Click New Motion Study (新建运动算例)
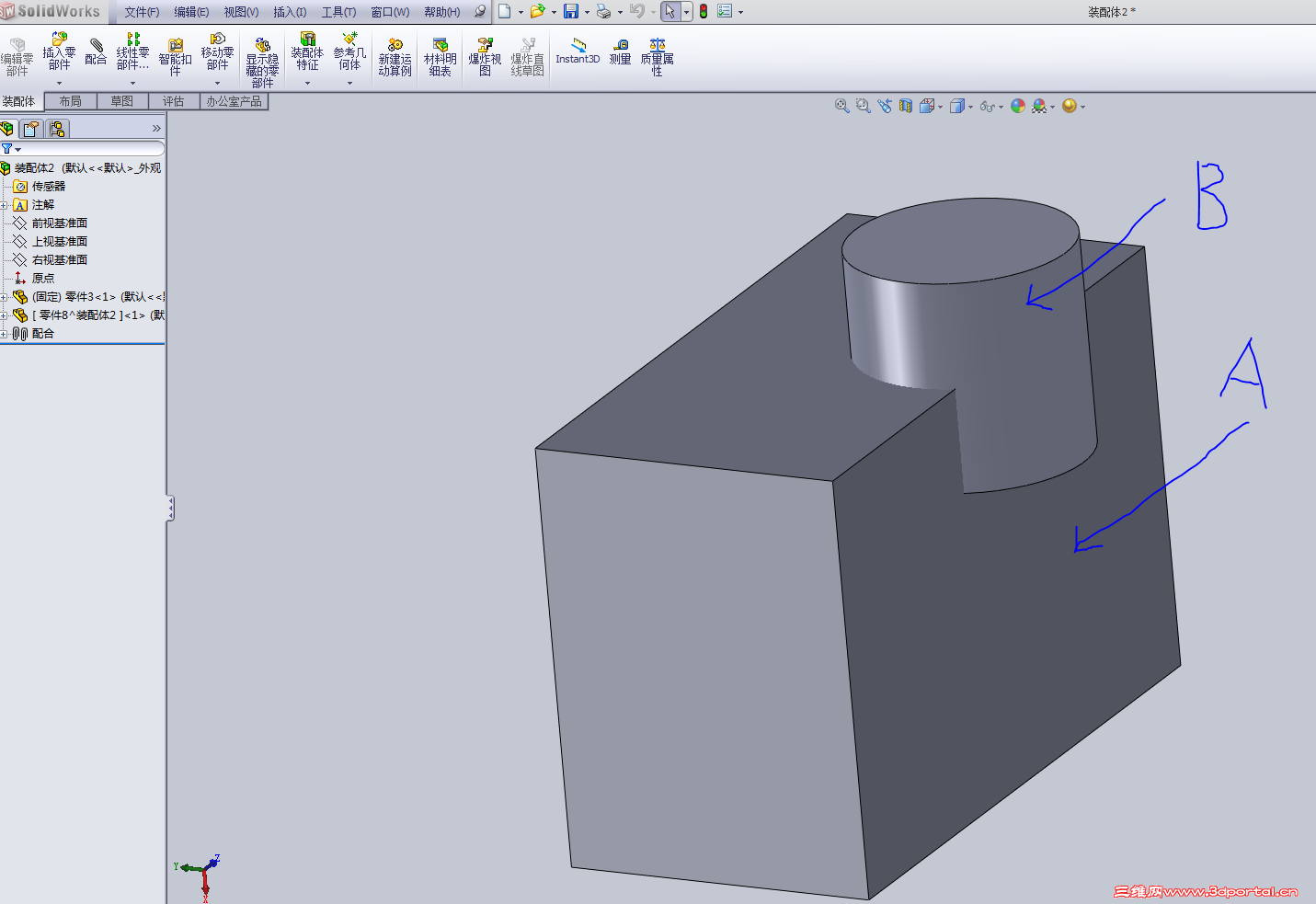1316x904 pixels. 395,57
